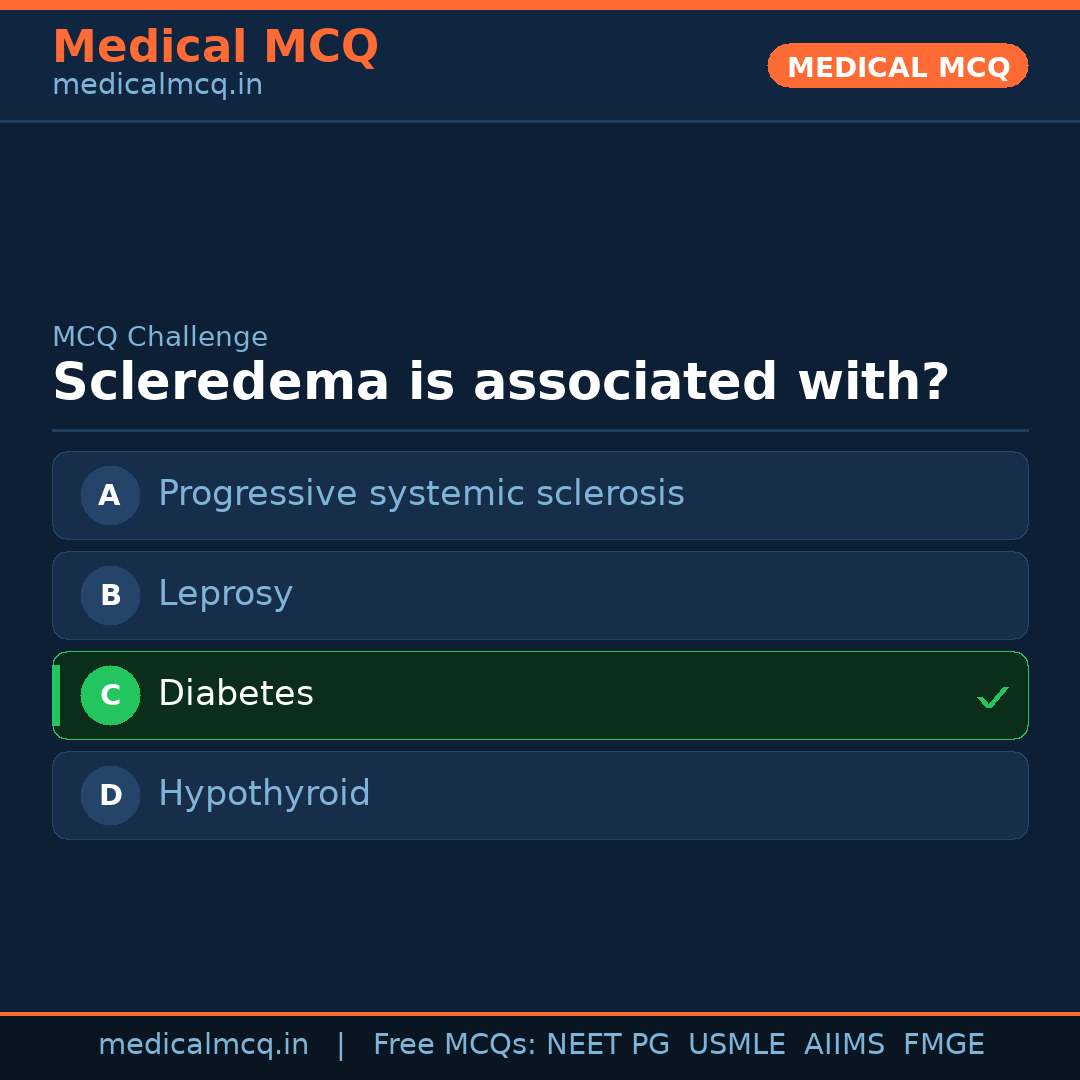Pick the "Leprosy" answer text
1080x1080 pixels.
pos(225,594)
